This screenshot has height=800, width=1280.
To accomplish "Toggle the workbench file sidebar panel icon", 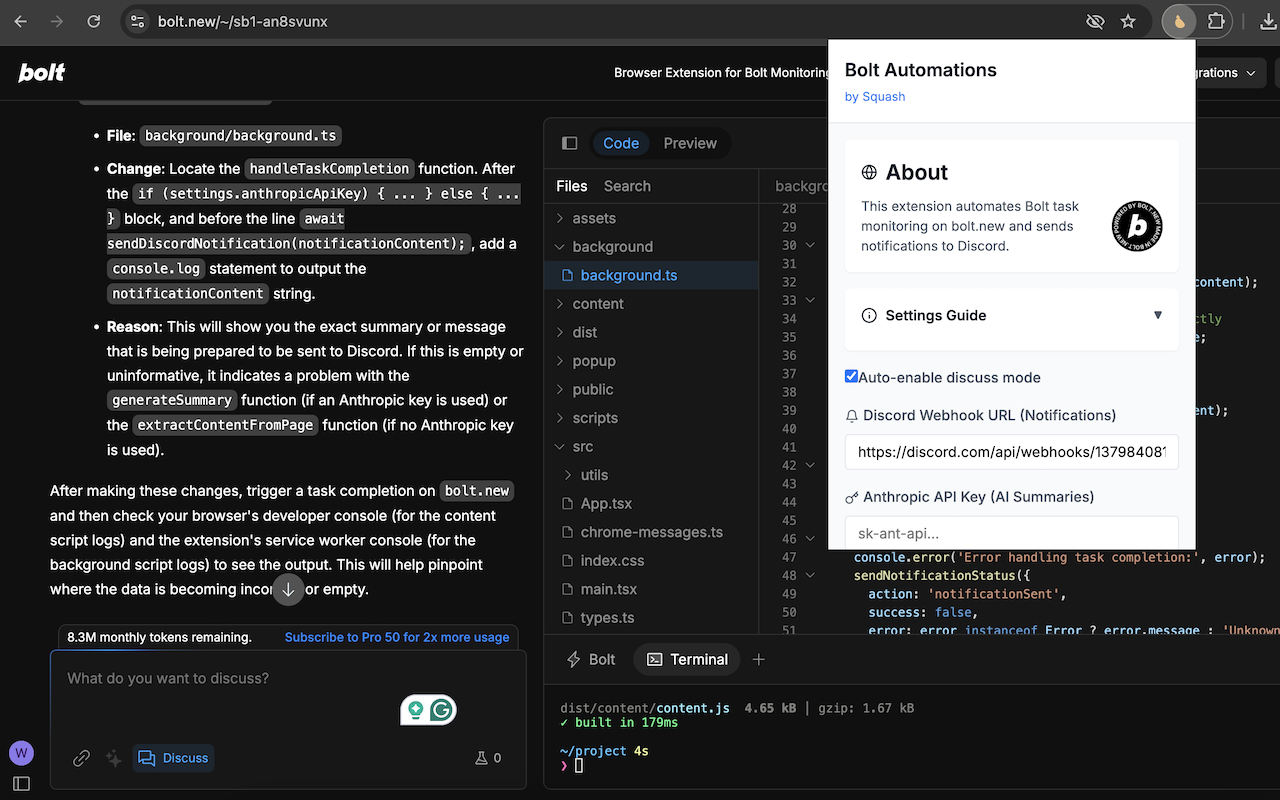I will click(x=570, y=143).
